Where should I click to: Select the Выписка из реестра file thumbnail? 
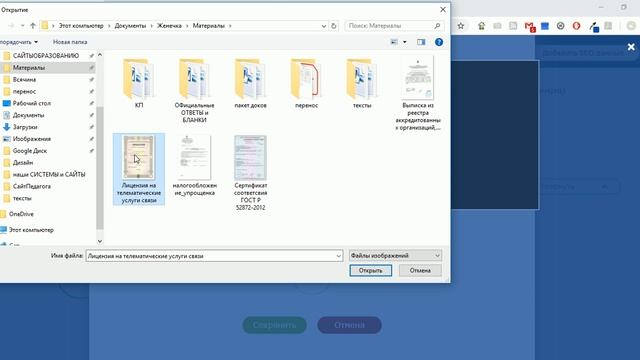coord(418,78)
